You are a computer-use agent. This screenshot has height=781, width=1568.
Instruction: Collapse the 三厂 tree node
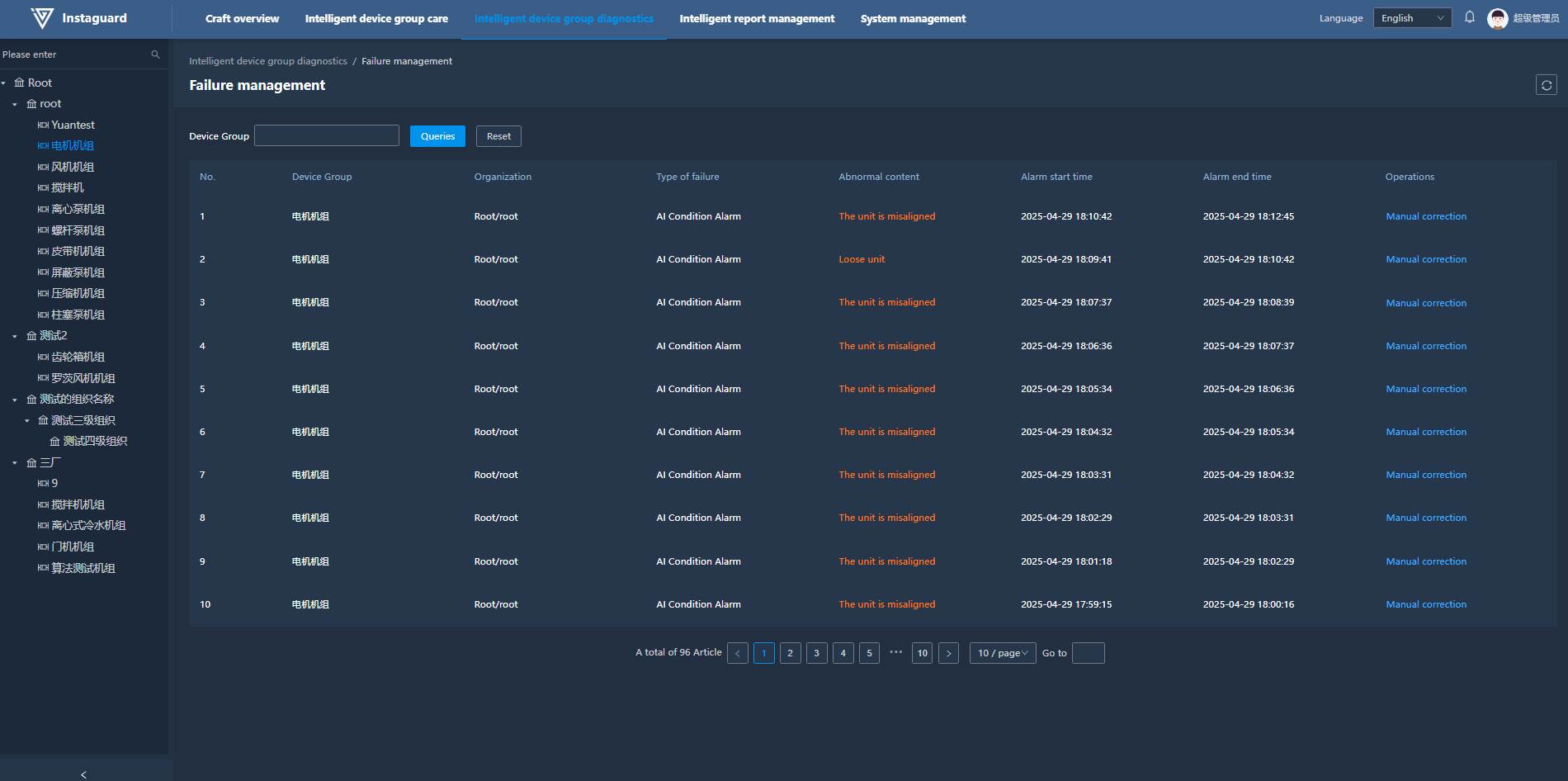click(15, 463)
